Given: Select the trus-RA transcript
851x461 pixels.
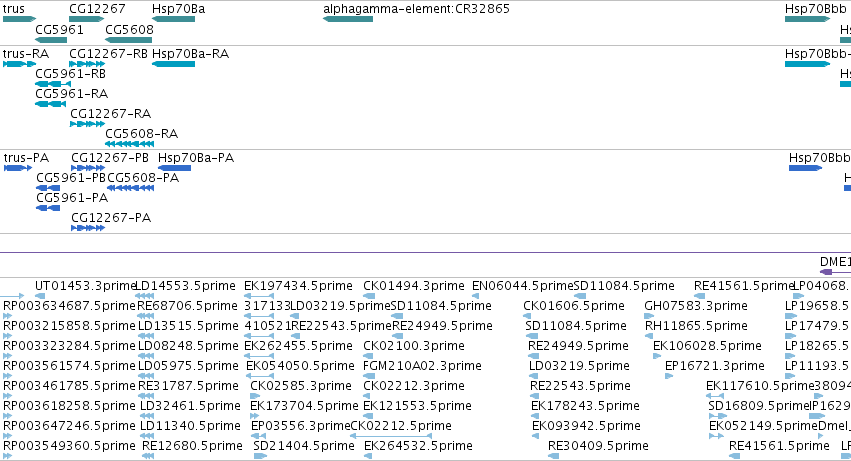Looking at the screenshot, I should point(19,64).
